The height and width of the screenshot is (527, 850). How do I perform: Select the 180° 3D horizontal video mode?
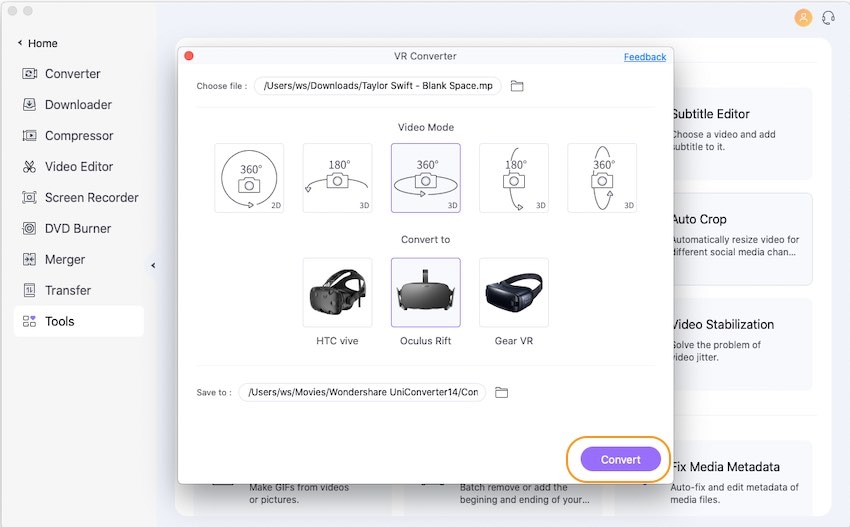[x=337, y=178]
